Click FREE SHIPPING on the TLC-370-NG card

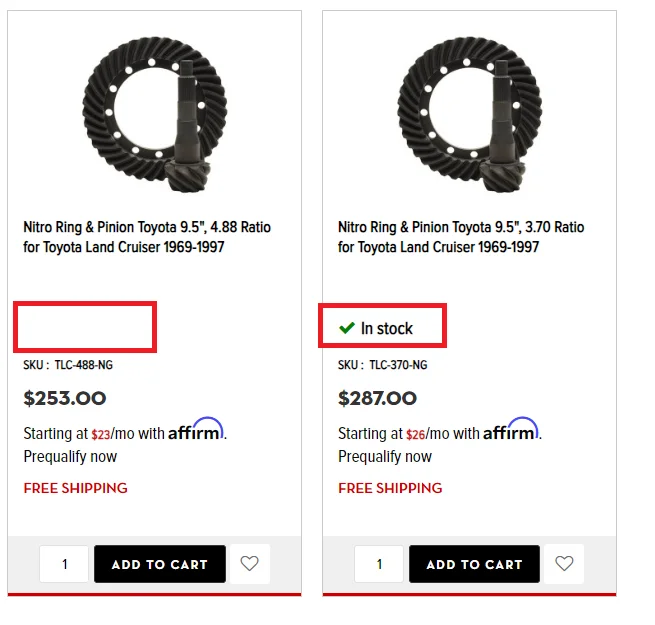[x=390, y=488]
